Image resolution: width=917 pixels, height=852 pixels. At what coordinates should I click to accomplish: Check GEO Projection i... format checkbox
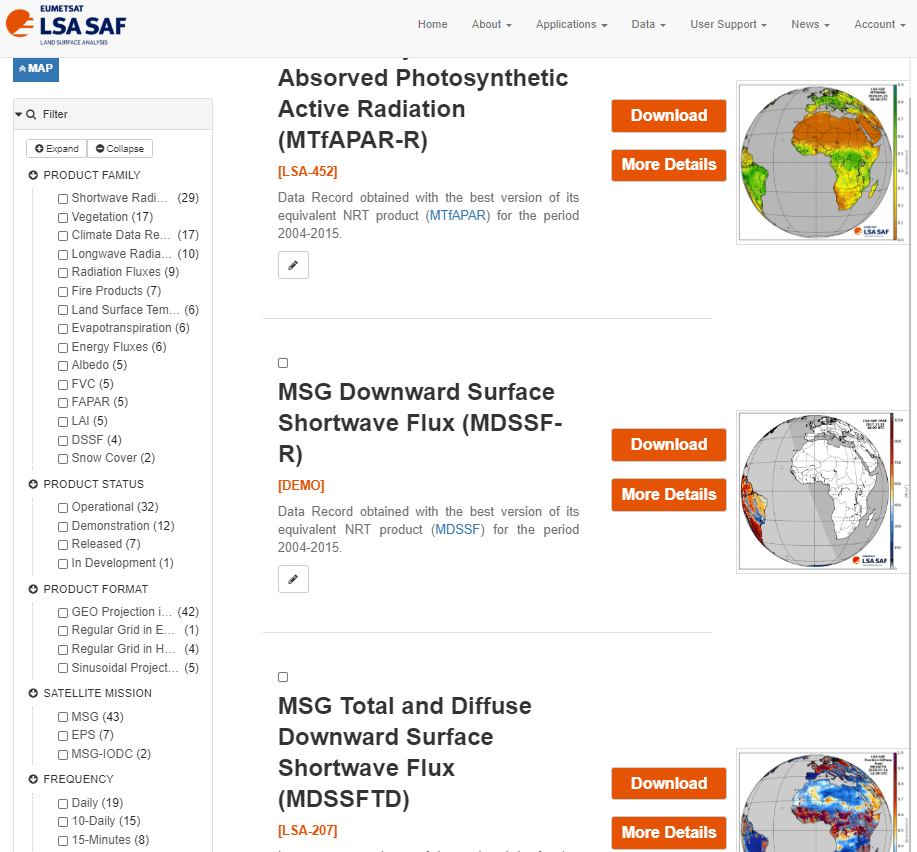pyautogui.click(x=63, y=613)
